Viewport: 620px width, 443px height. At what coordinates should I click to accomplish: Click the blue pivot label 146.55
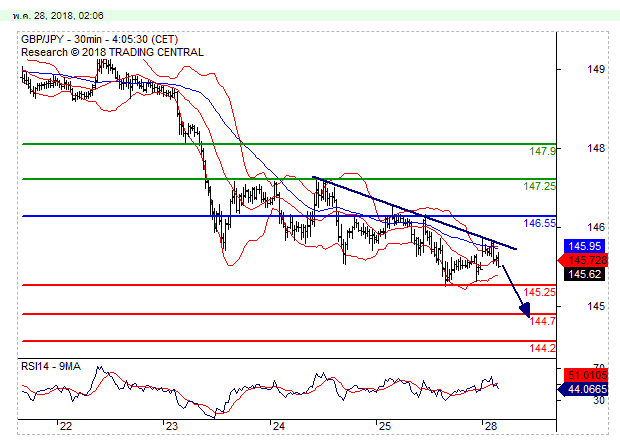pos(539,223)
